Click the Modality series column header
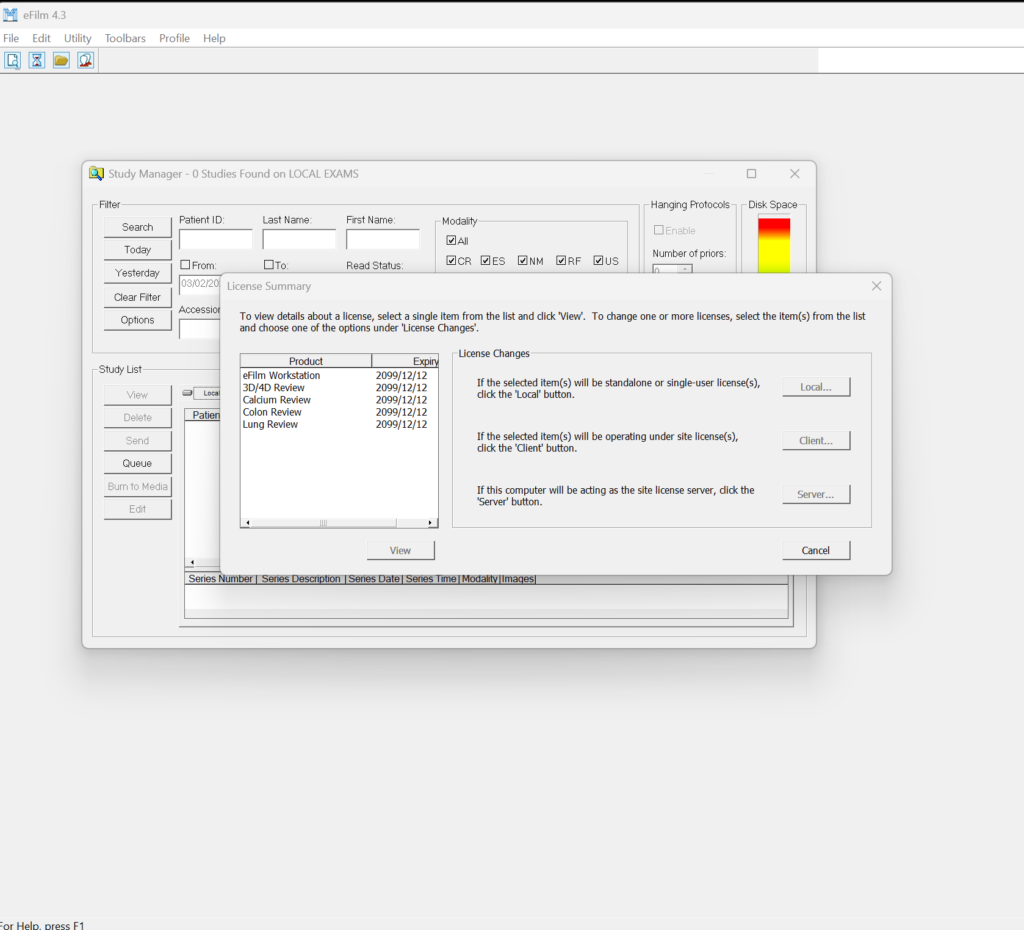 [479, 579]
